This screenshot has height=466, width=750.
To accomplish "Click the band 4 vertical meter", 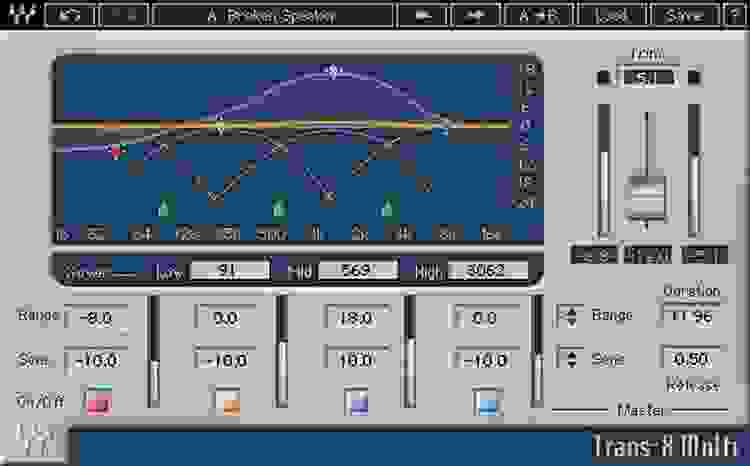I will 537,352.
